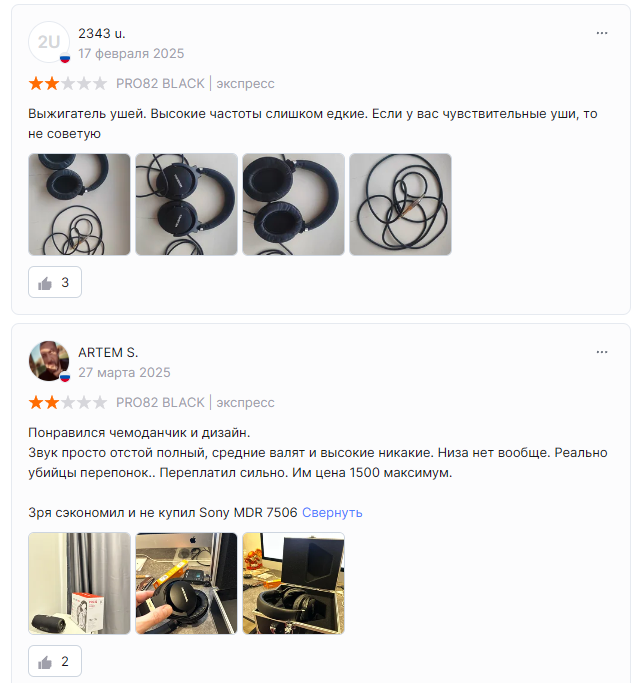Open fourth photo of coiled cable

click(x=400, y=204)
